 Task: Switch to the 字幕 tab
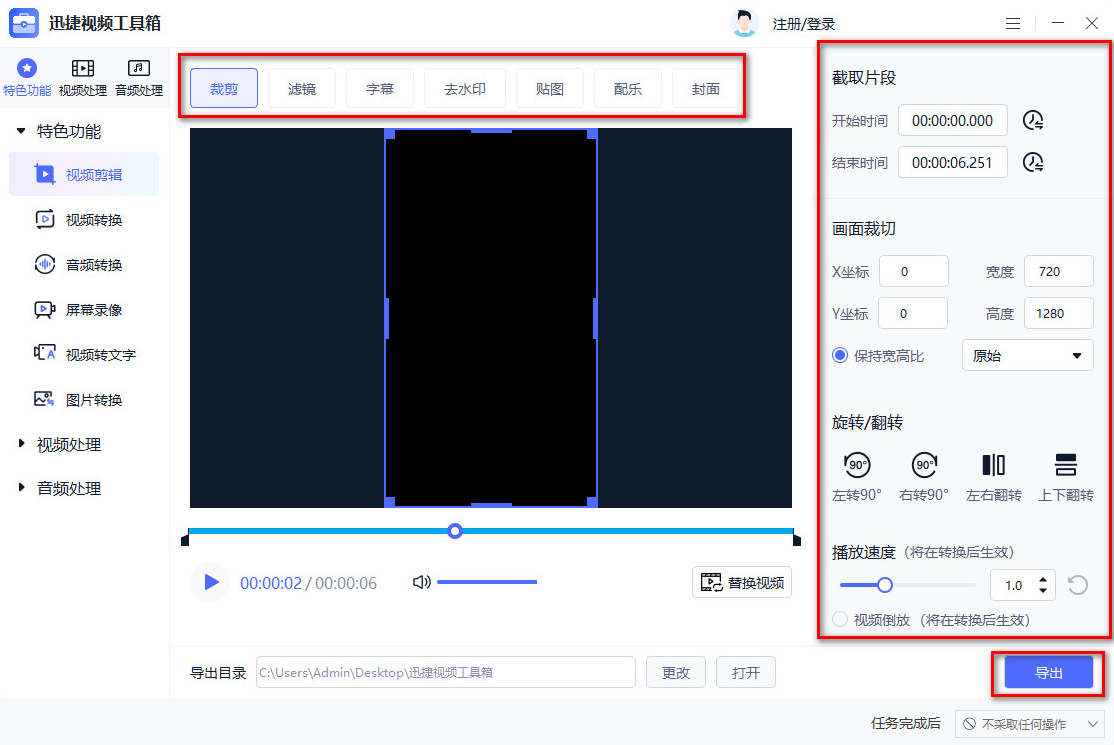pyautogui.click(x=380, y=88)
